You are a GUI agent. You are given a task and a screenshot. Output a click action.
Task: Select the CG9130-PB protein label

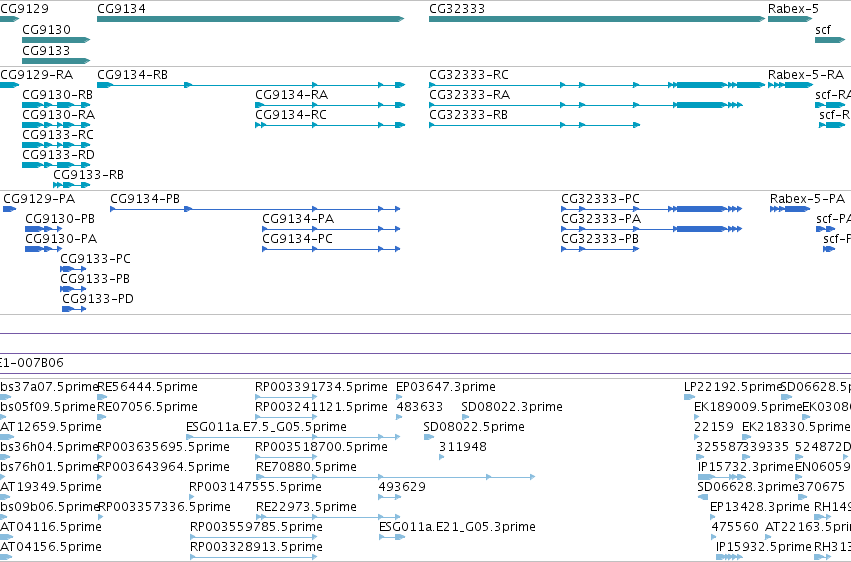pos(60,219)
